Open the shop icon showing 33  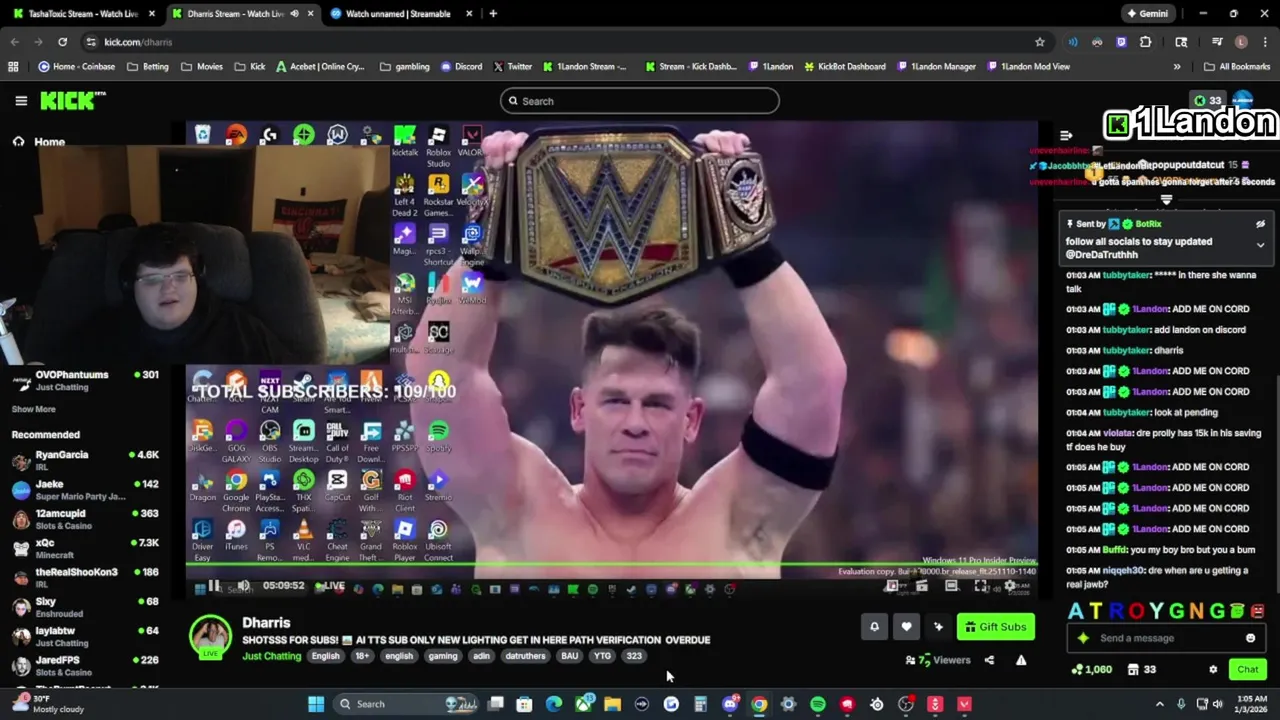[1141, 669]
